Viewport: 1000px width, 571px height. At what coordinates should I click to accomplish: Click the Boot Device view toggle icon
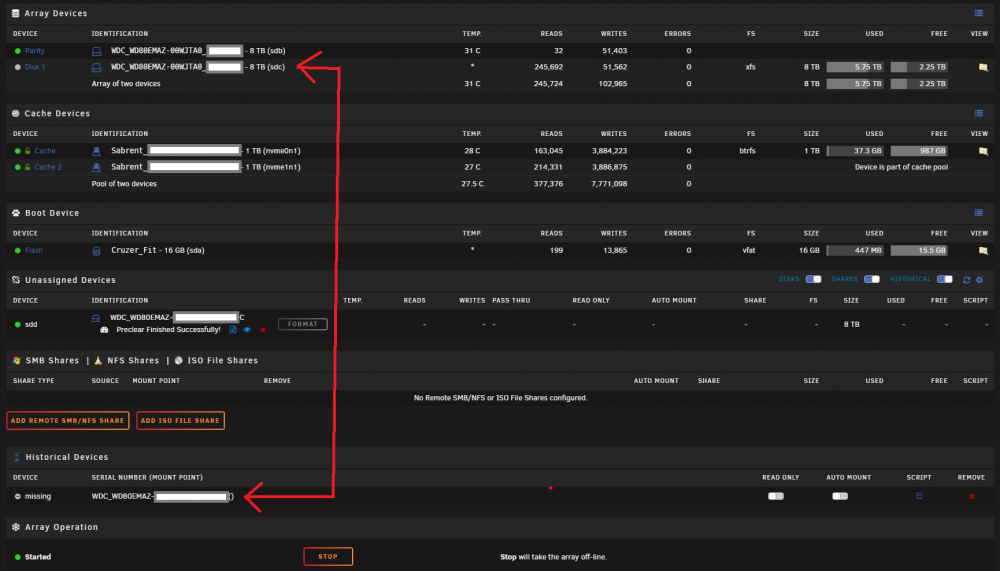978,212
